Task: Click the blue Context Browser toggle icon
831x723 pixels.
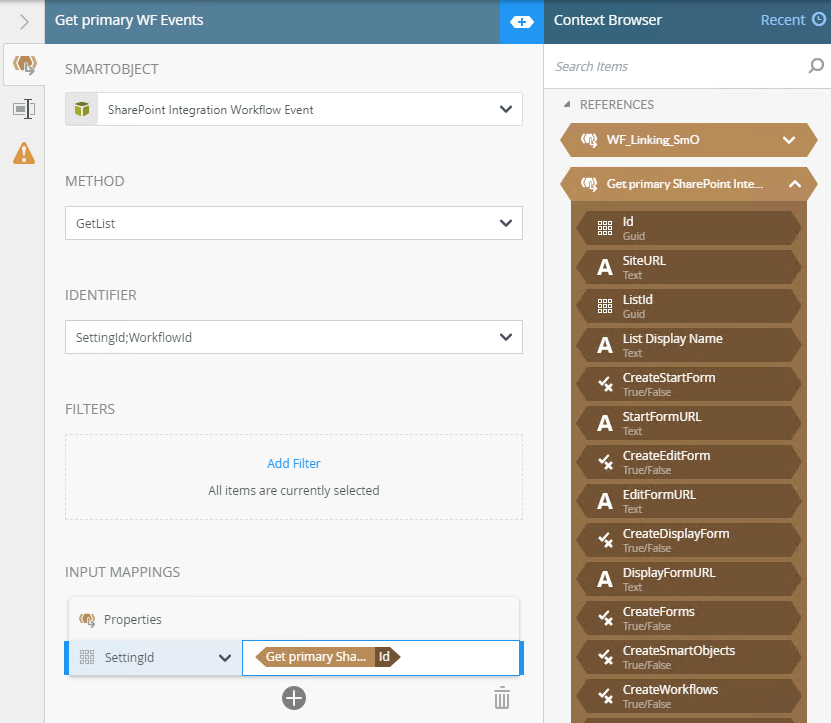Action: (x=521, y=22)
